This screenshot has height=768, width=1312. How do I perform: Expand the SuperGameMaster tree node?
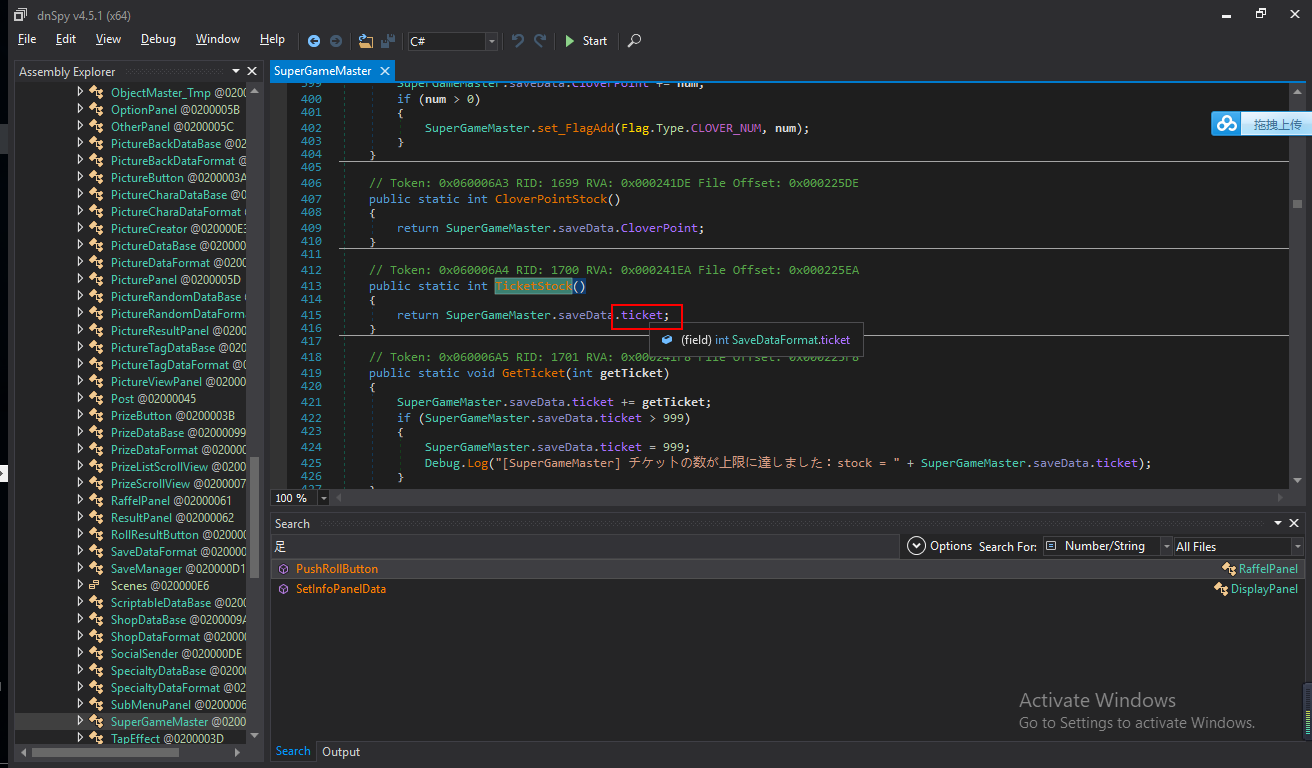point(81,721)
